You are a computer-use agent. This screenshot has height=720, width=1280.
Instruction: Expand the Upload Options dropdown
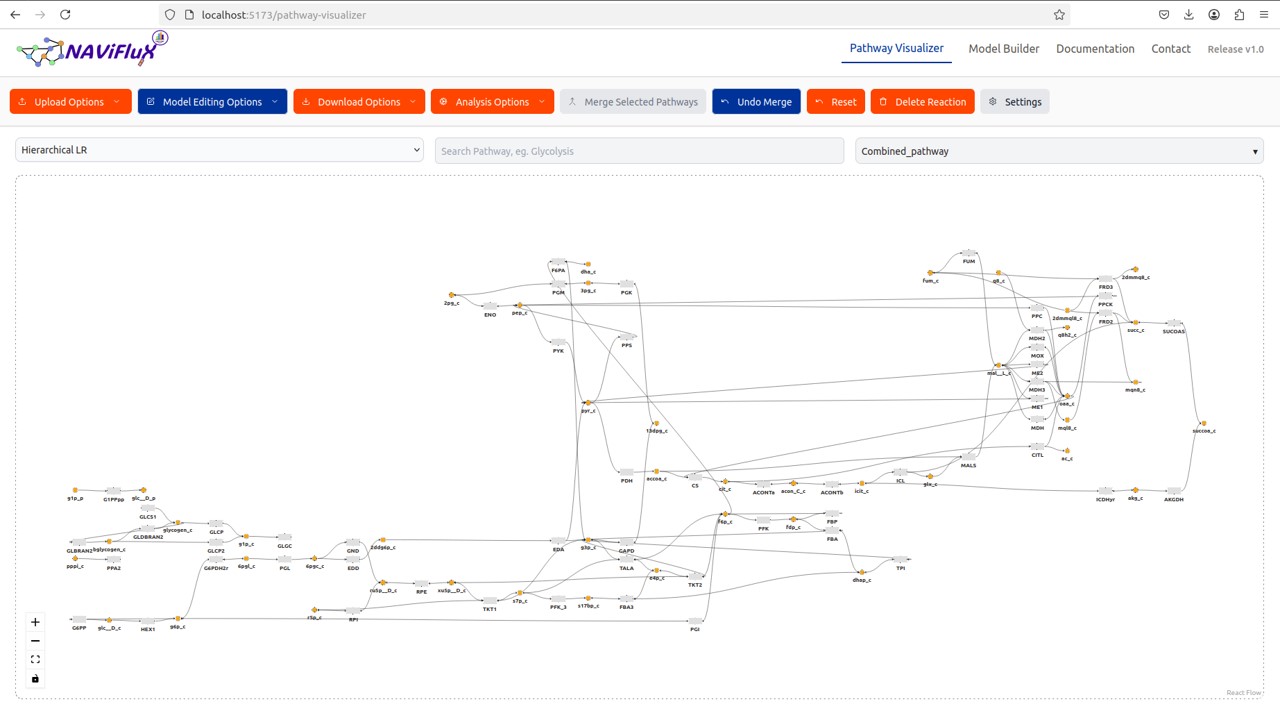pos(70,102)
